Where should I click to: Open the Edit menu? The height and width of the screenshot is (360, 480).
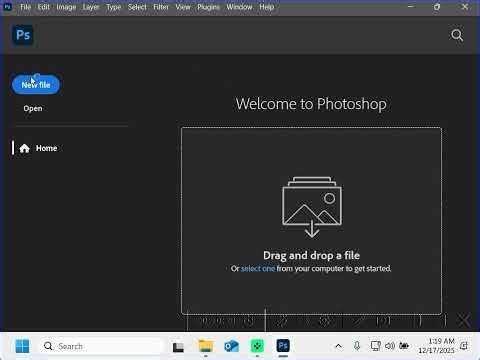(x=43, y=7)
